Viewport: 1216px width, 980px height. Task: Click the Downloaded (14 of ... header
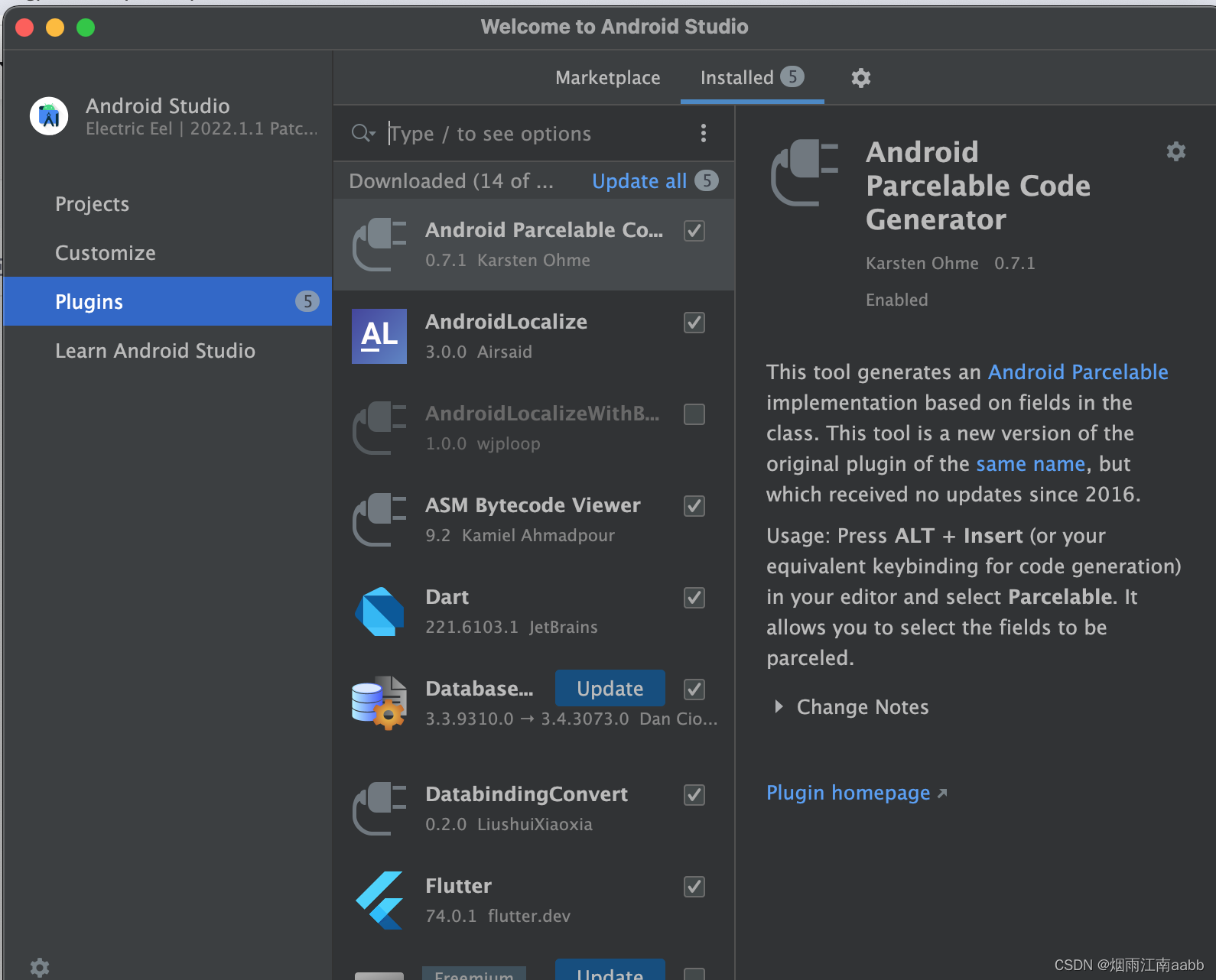(451, 181)
